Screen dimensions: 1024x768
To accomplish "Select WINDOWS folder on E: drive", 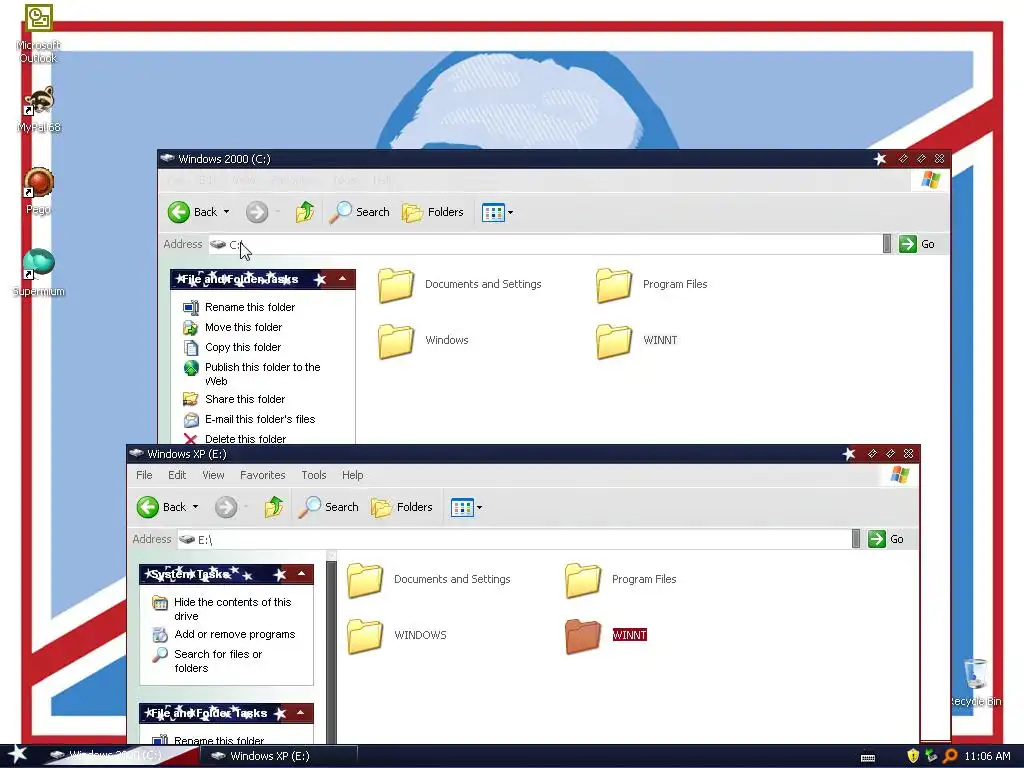I will click(397, 636).
